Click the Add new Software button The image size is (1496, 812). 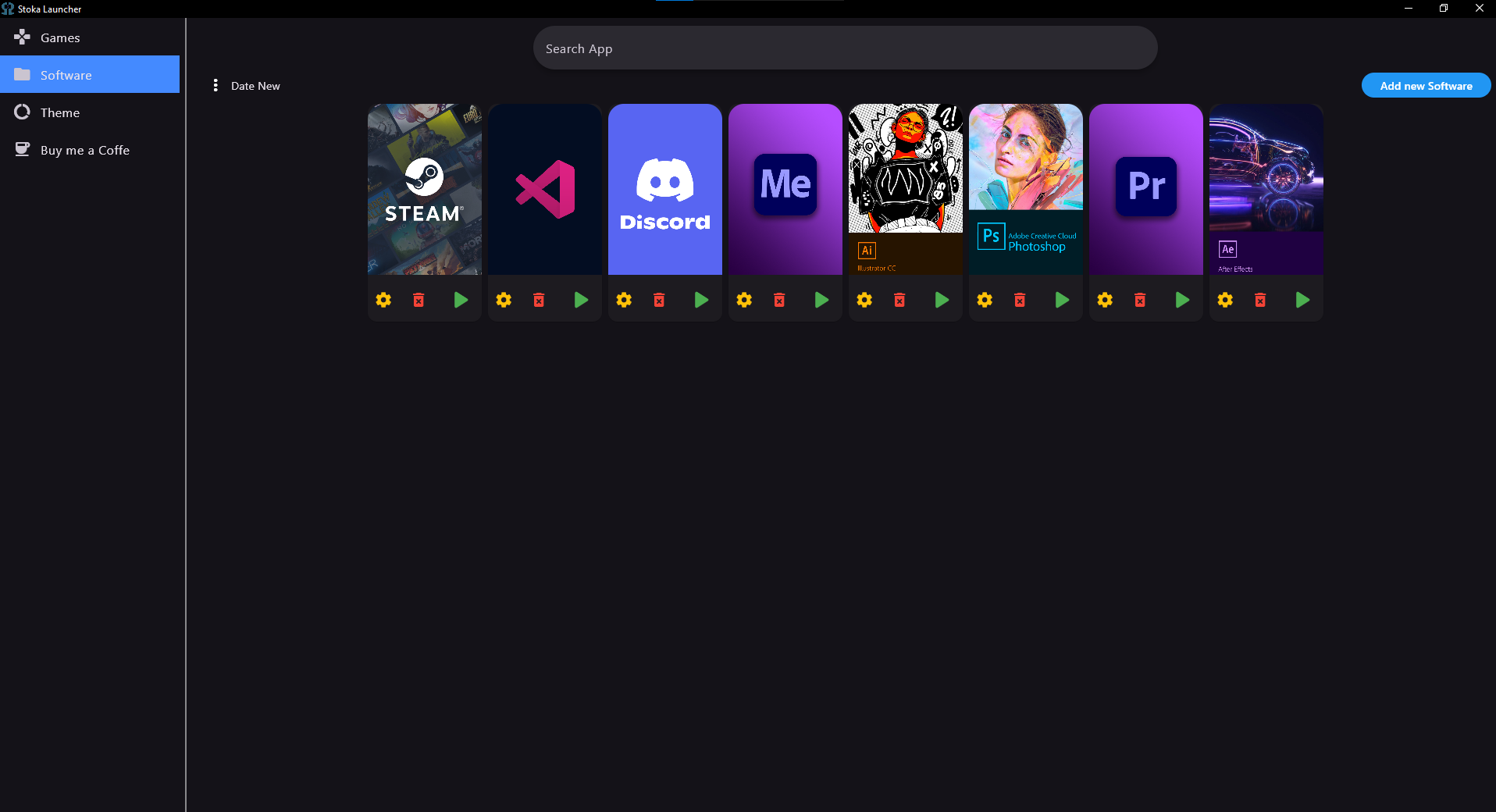pyautogui.click(x=1426, y=85)
